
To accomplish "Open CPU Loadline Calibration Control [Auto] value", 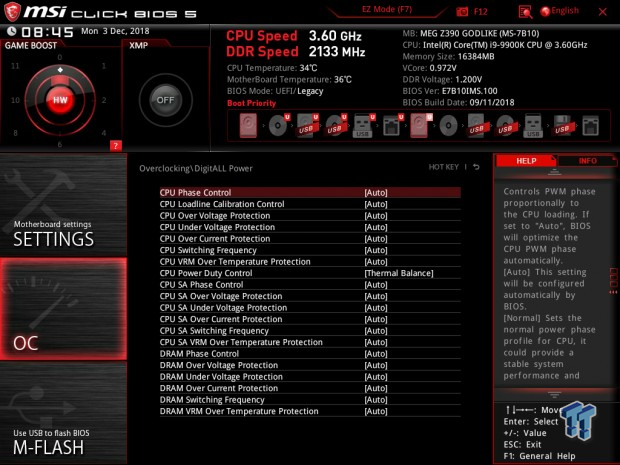I will 376,204.
